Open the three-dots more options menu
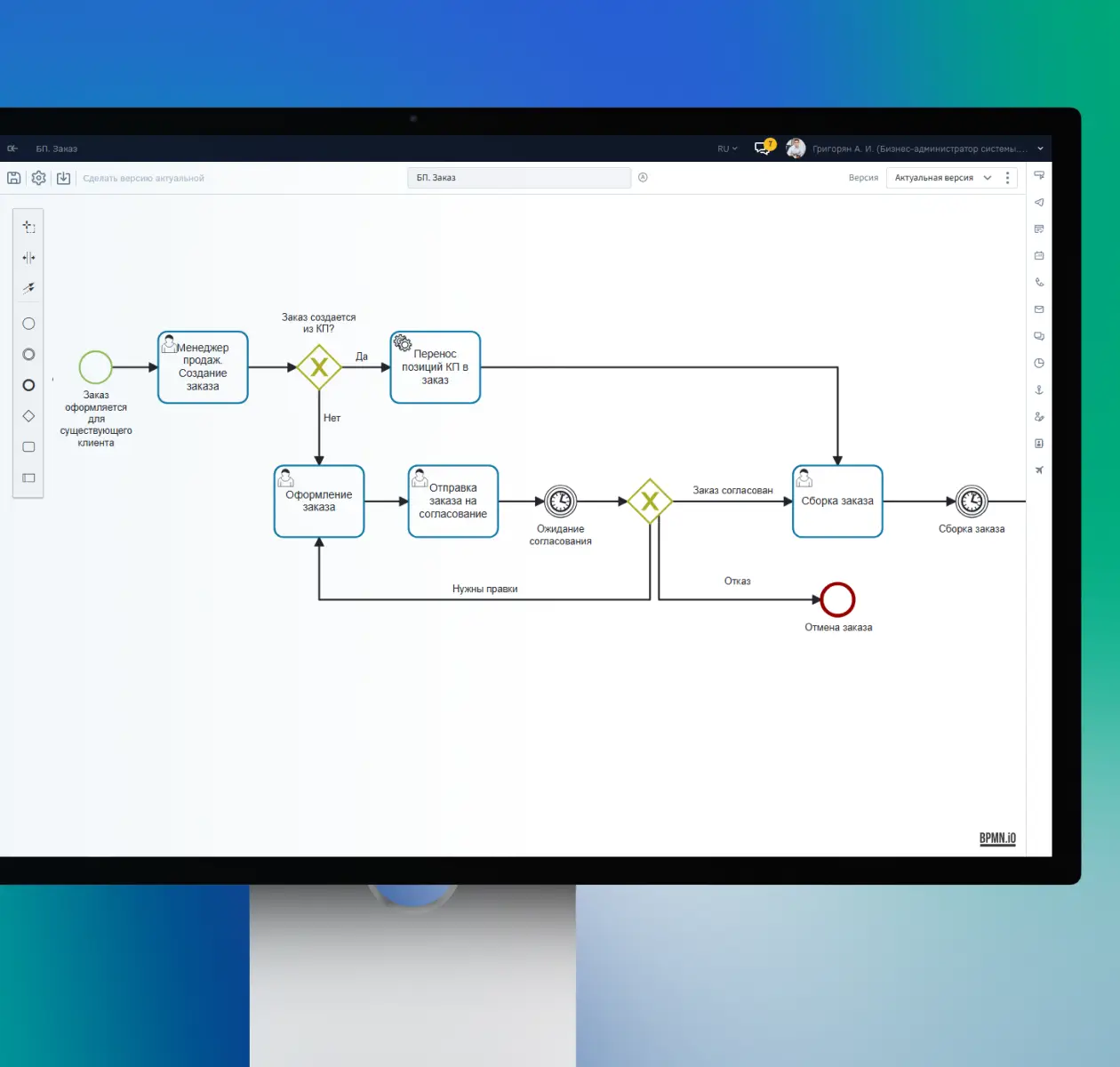This screenshot has width=1120, height=1067. point(1007,178)
